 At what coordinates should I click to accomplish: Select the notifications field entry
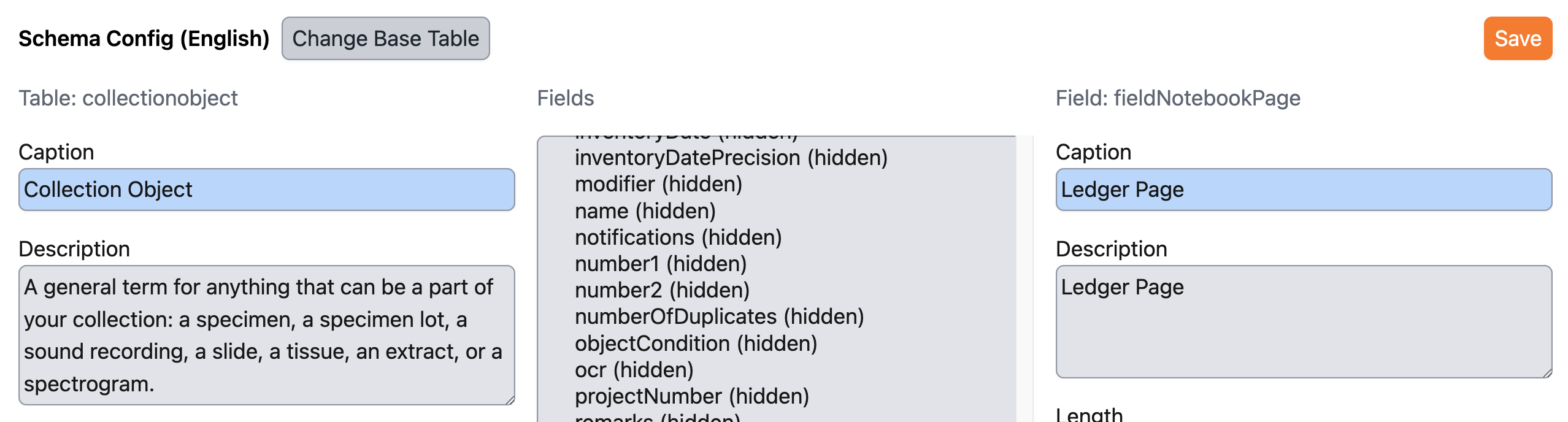coord(678,237)
